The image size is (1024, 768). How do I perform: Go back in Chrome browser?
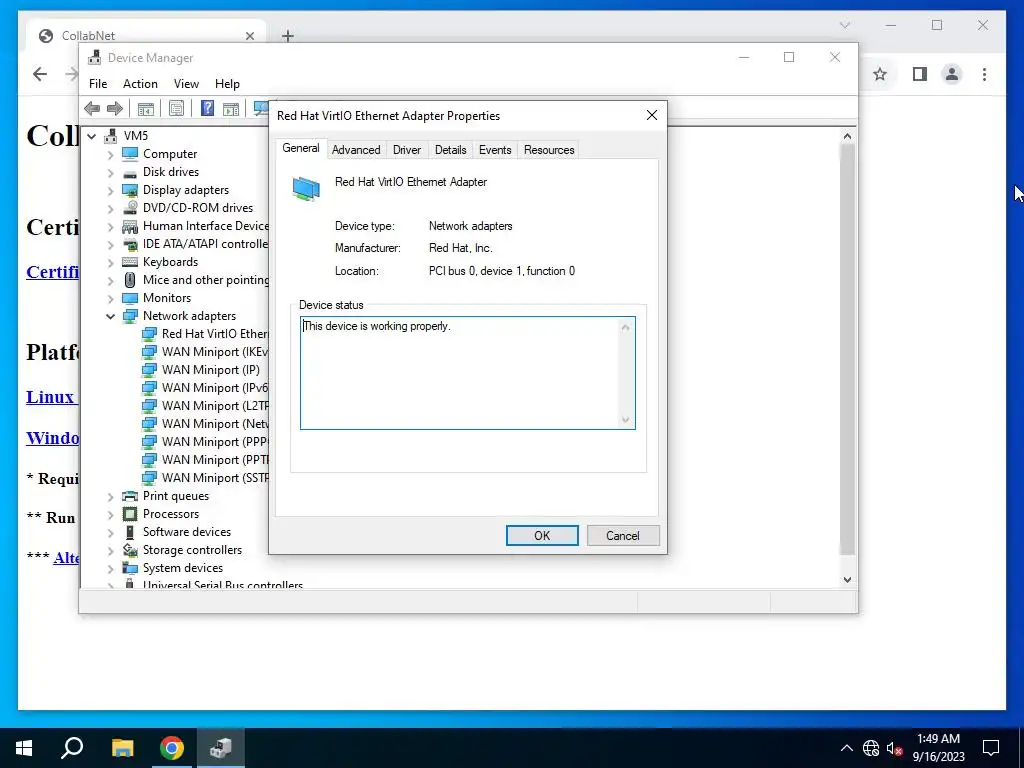tap(40, 74)
